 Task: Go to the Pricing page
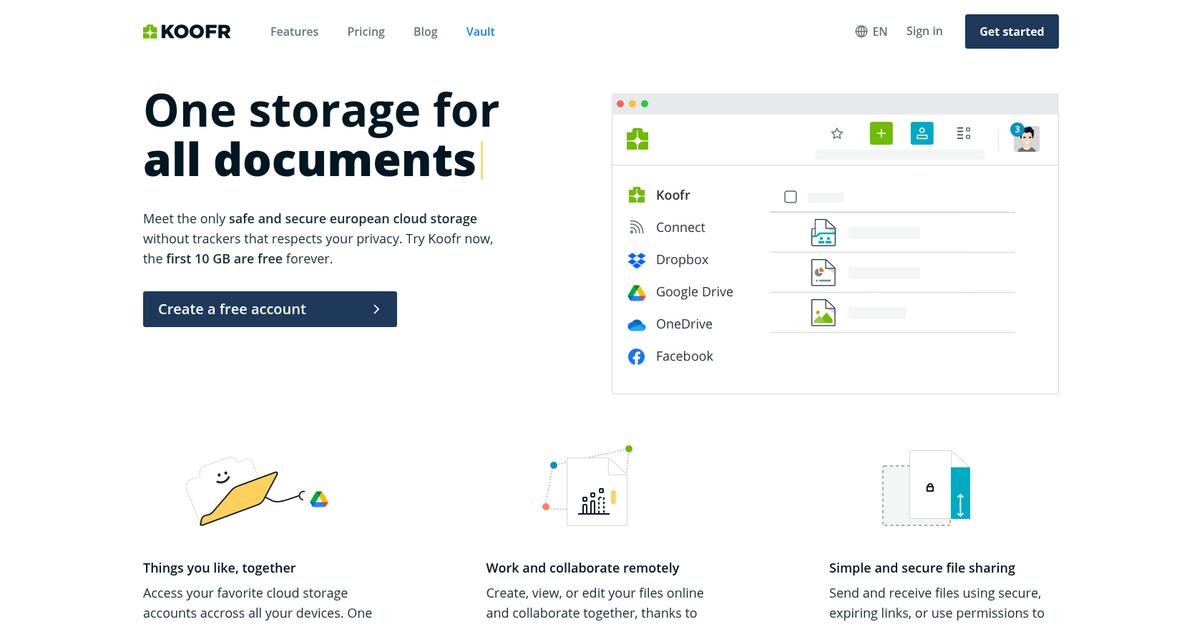click(366, 31)
